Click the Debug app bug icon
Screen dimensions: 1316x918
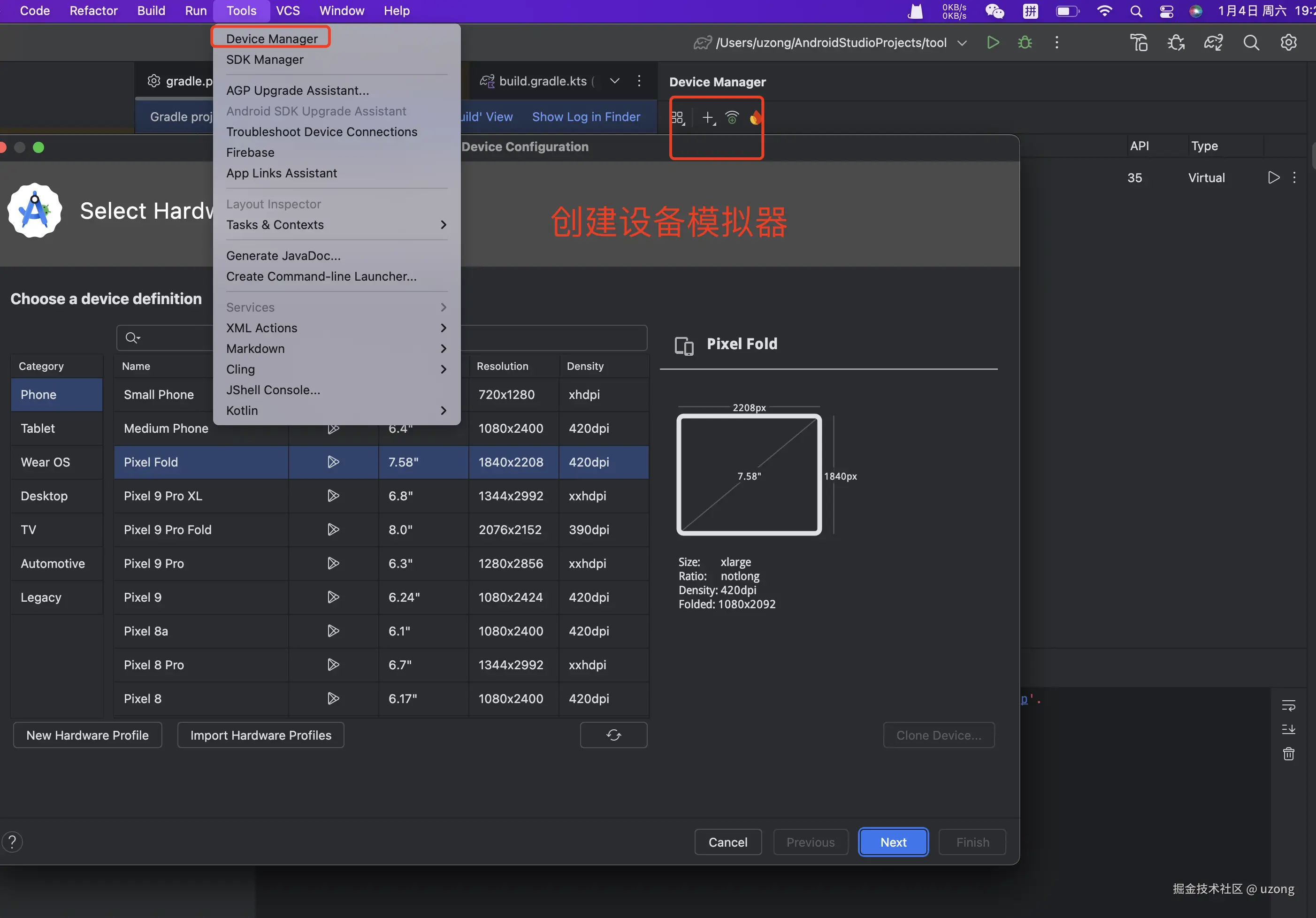click(x=1025, y=42)
